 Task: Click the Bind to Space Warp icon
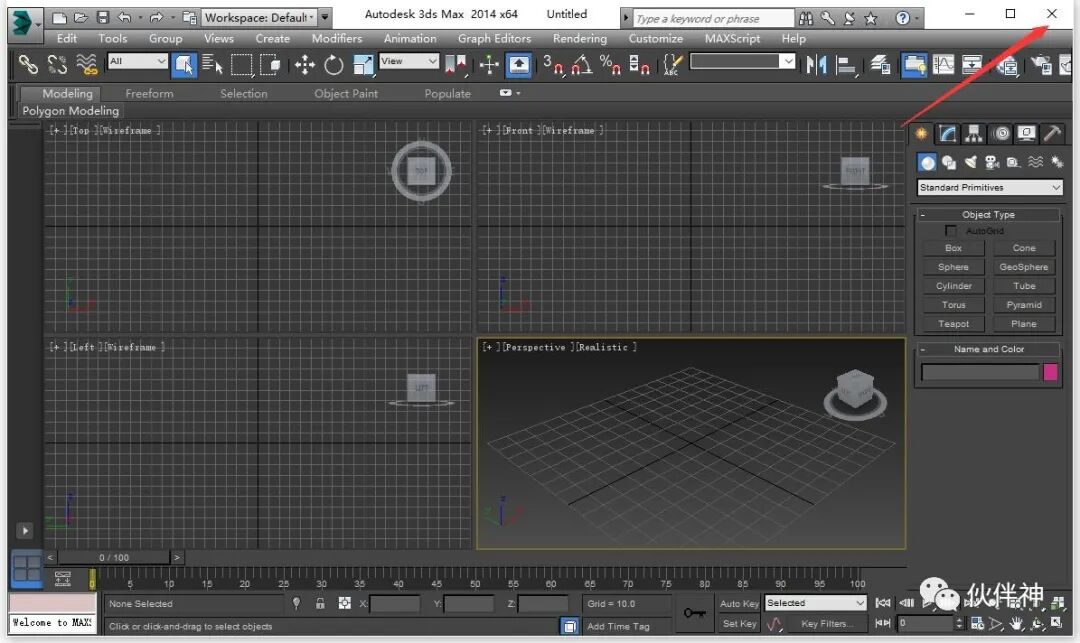(x=87, y=65)
